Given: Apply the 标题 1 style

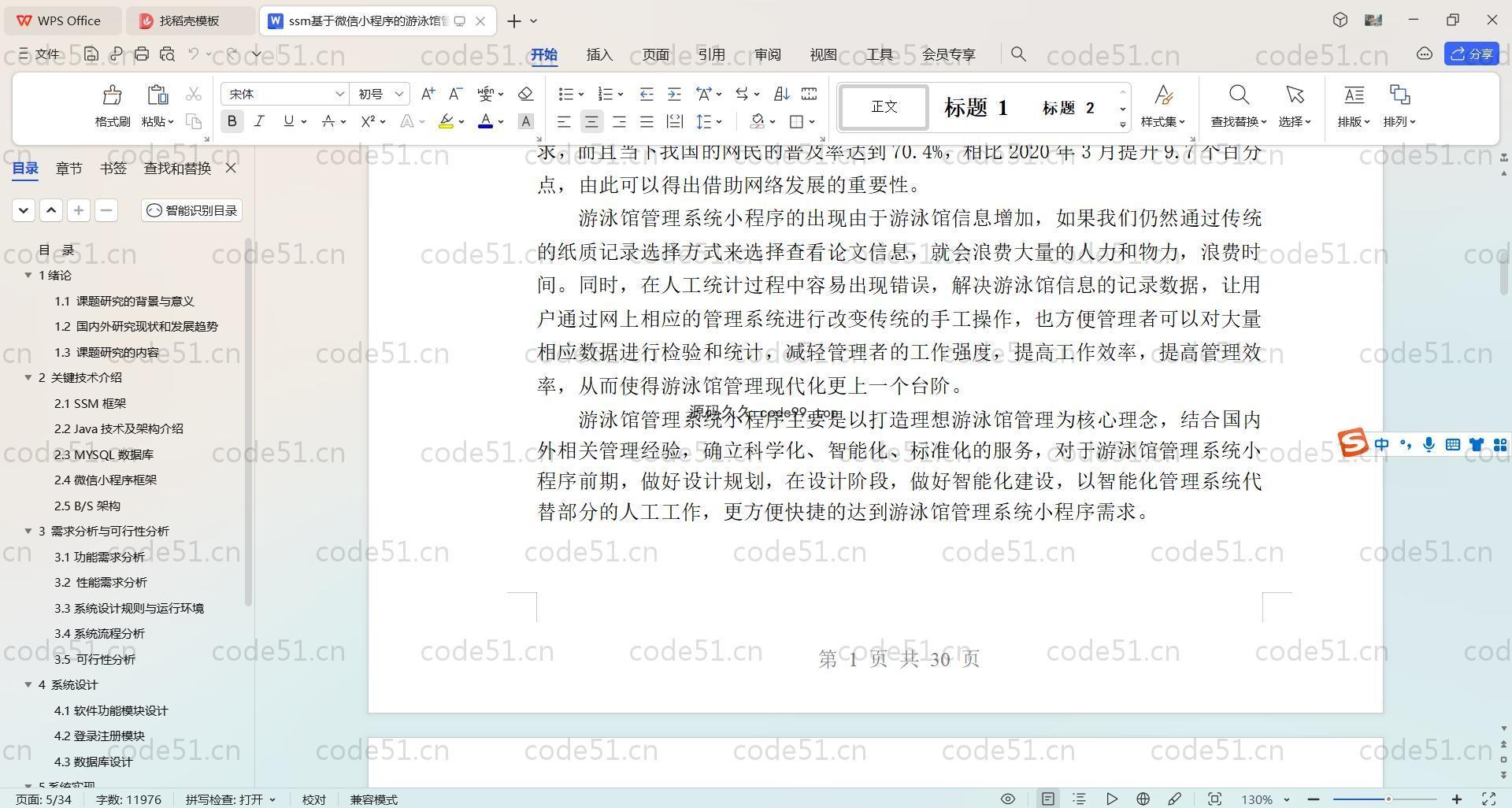Looking at the screenshot, I should (x=976, y=107).
